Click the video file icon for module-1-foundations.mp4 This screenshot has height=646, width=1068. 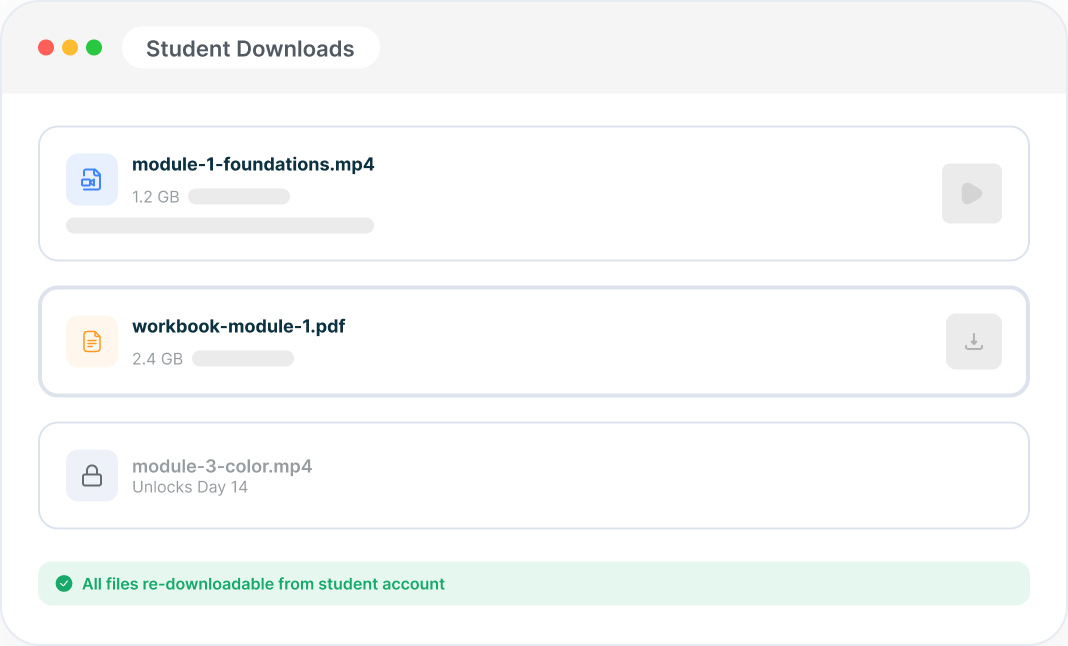click(x=92, y=179)
